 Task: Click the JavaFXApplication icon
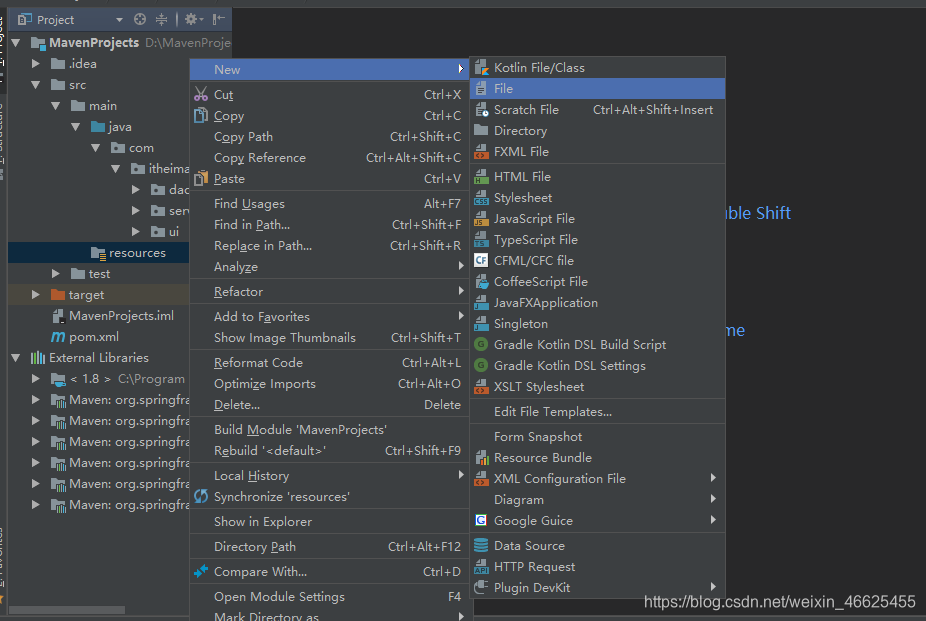(481, 303)
